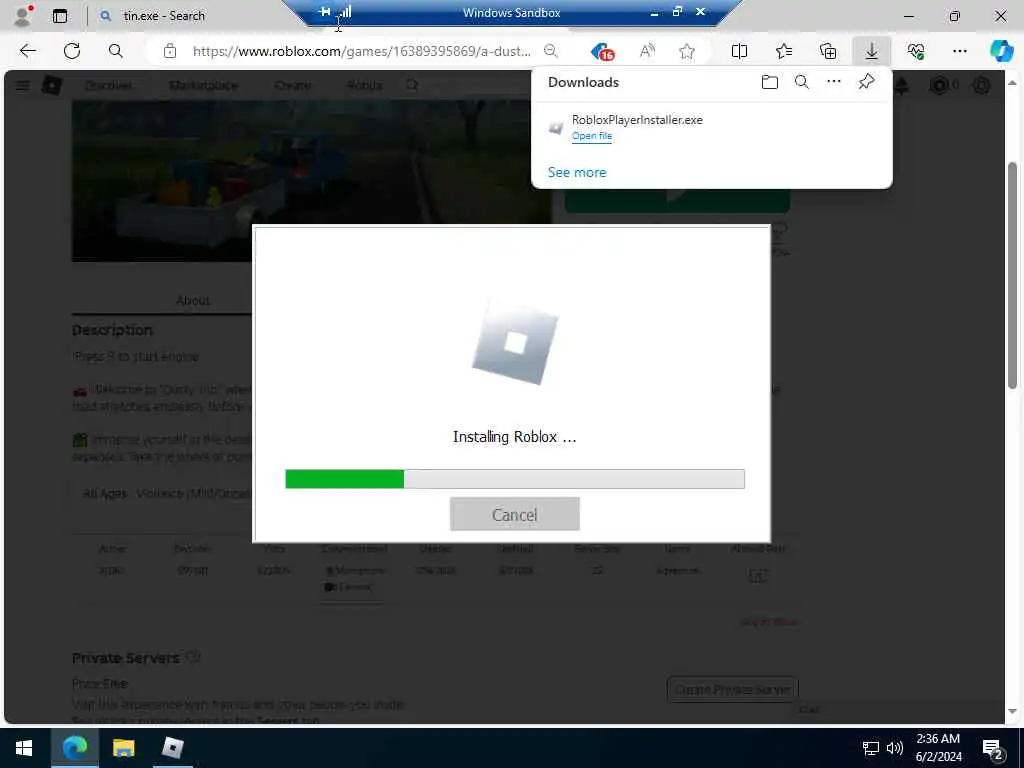This screenshot has width=1024, height=768.
Task: Click the Roblox navbar search icon
Action: 412,86
